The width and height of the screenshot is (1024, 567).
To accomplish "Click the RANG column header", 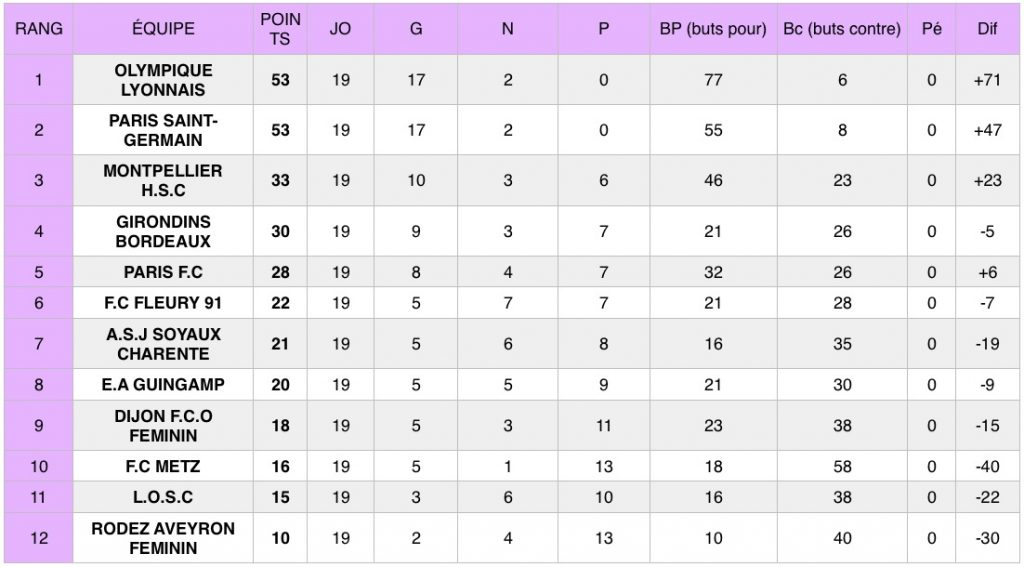I will coord(39,29).
